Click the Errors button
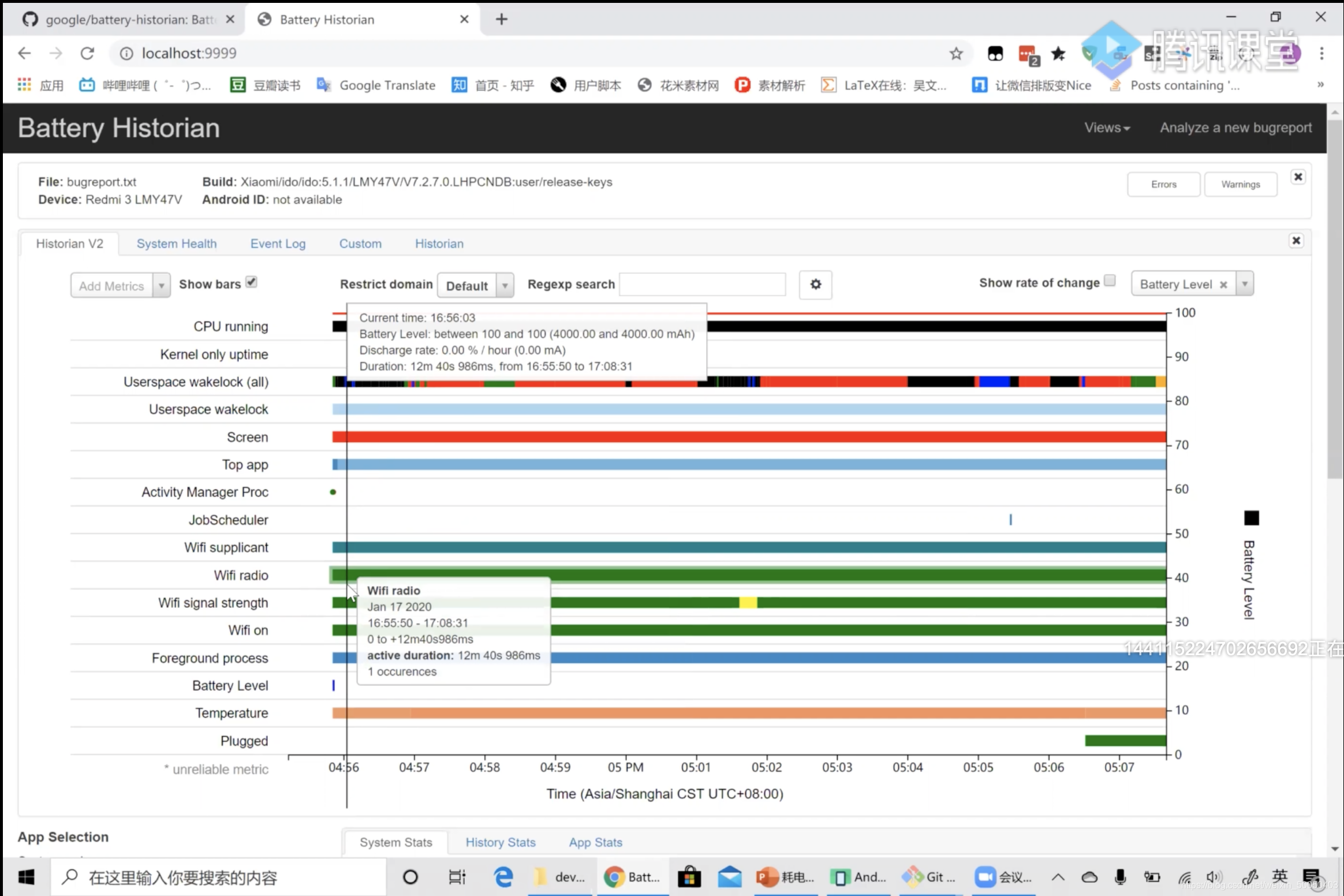This screenshot has height=896, width=1344. (x=1163, y=185)
